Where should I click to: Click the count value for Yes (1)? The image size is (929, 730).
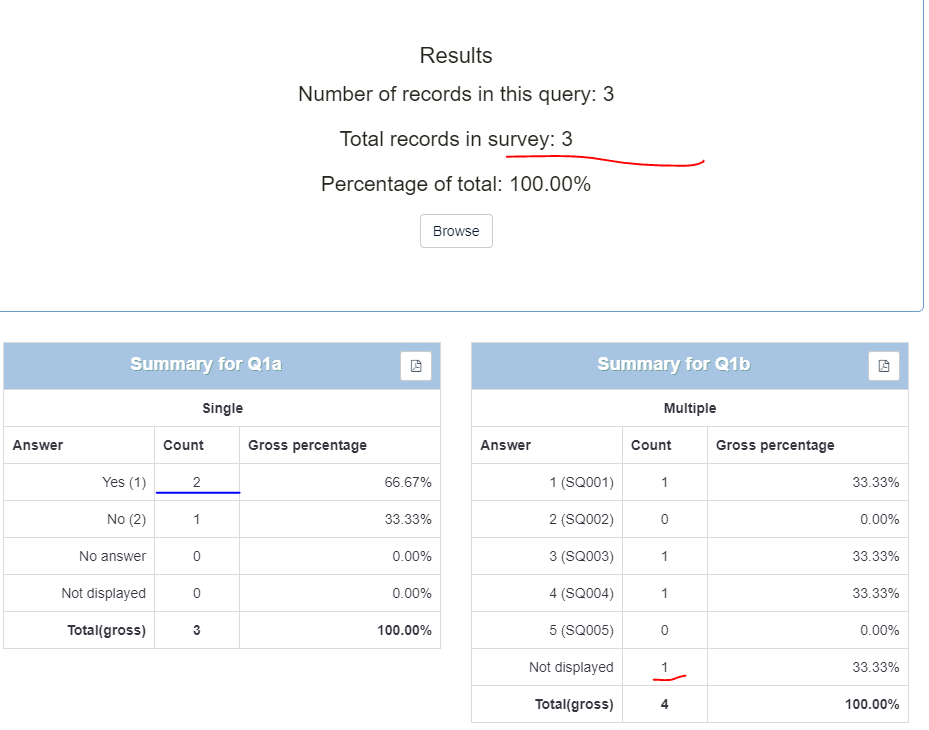coord(196,482)
